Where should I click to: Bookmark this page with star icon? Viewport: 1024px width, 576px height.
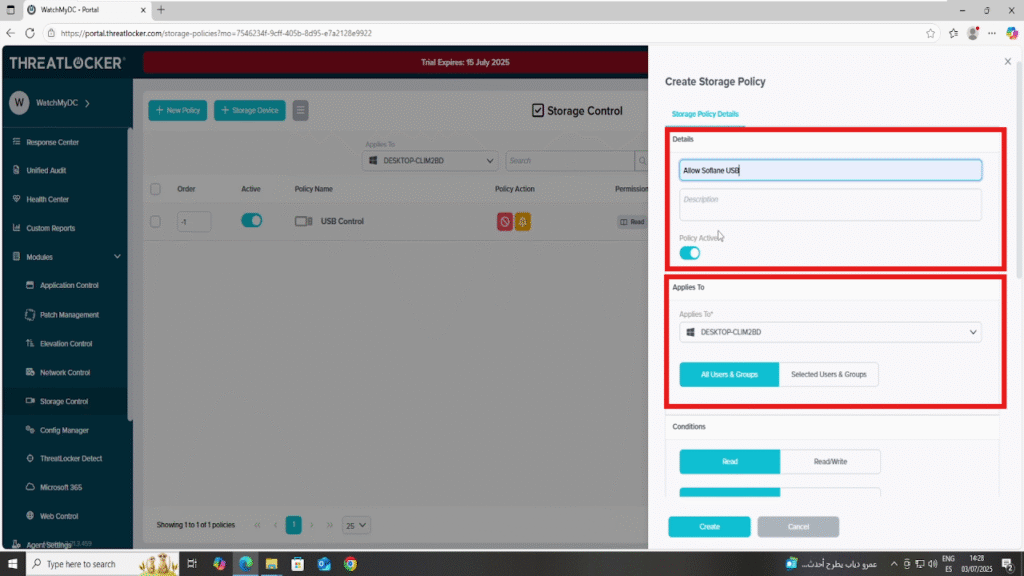pyautogui.click(x=931, y=33)
